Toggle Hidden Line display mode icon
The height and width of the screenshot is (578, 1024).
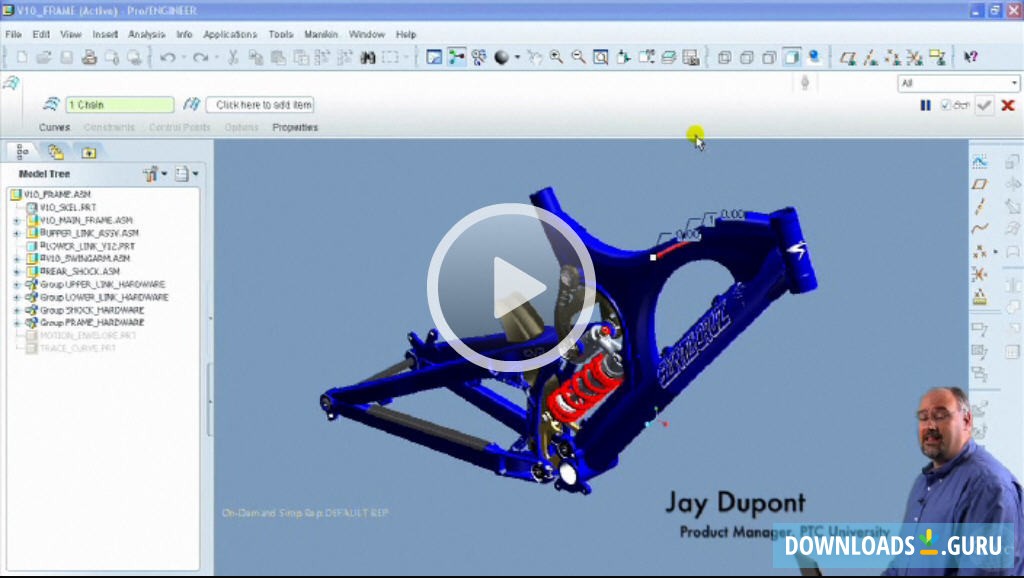pos(746,57)
